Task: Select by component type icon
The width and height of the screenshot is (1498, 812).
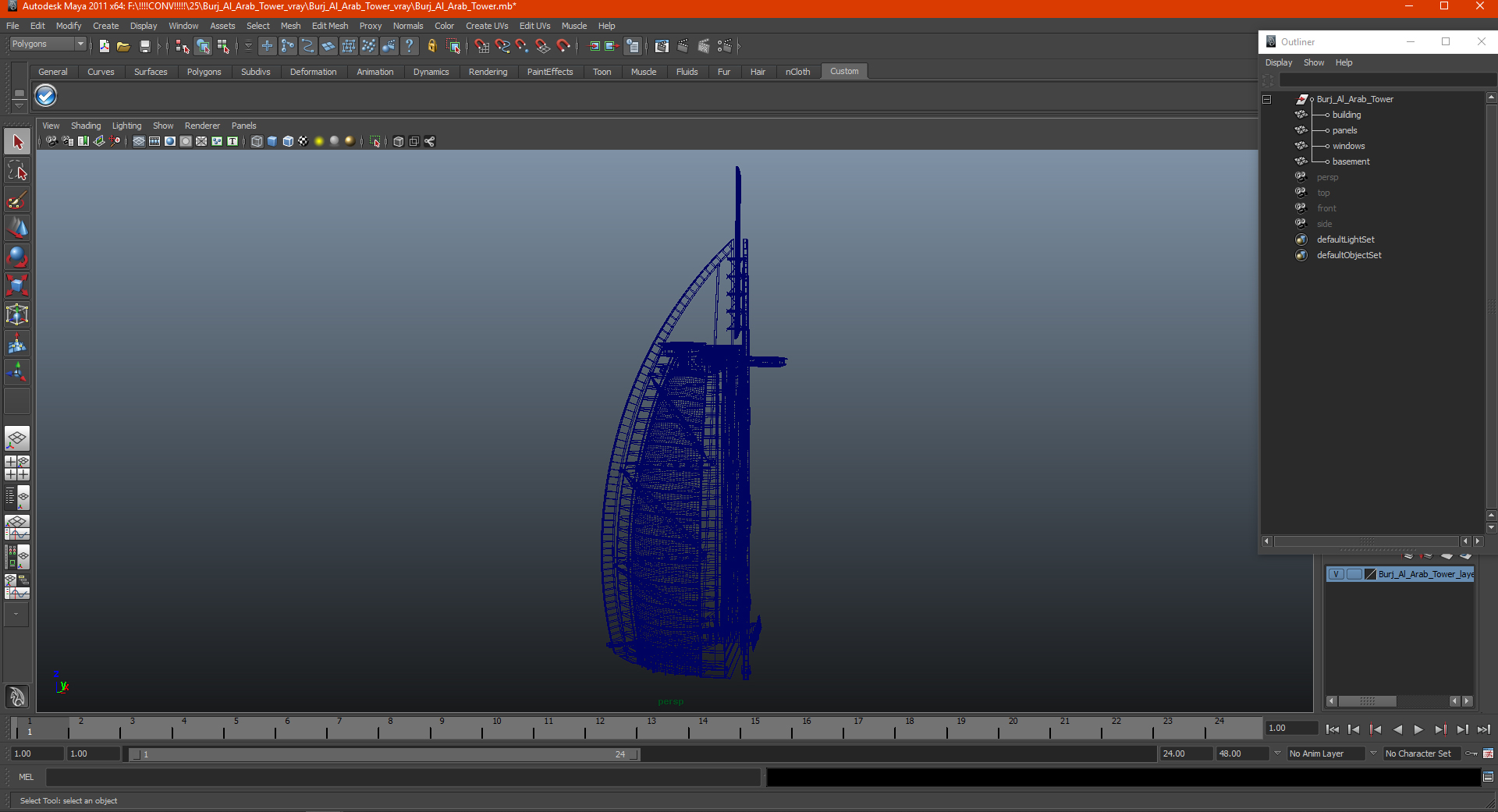Action: tap(224, 47)
